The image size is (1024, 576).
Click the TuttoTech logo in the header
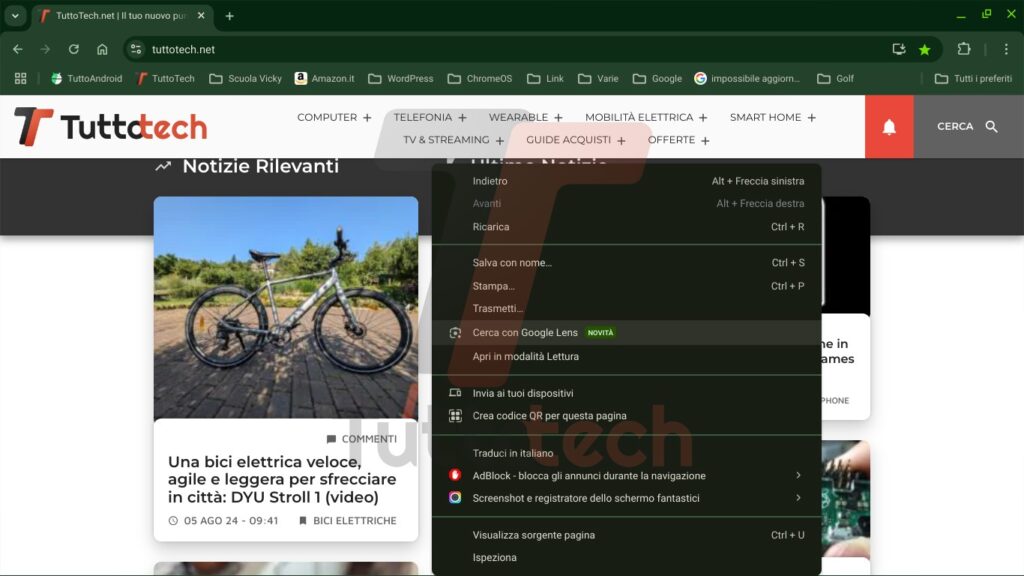tap(110, 127)
